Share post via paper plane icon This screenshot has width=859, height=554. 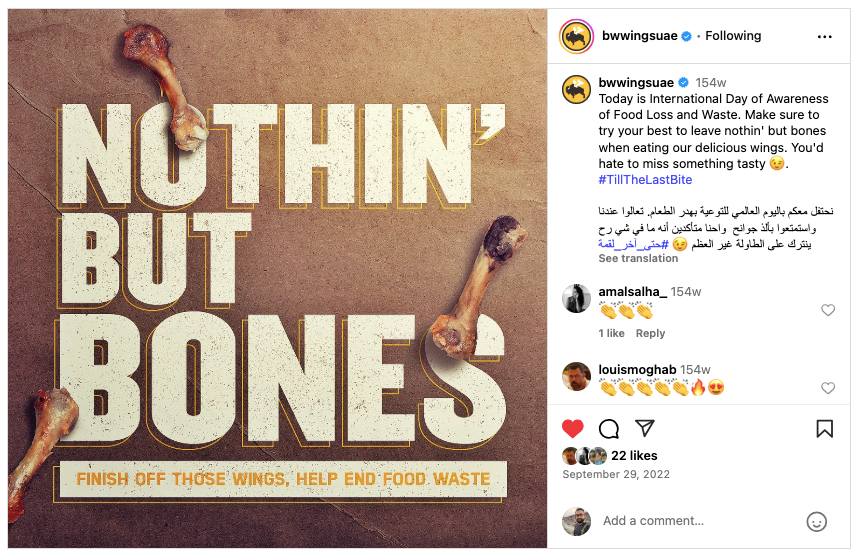pos(645,428)
